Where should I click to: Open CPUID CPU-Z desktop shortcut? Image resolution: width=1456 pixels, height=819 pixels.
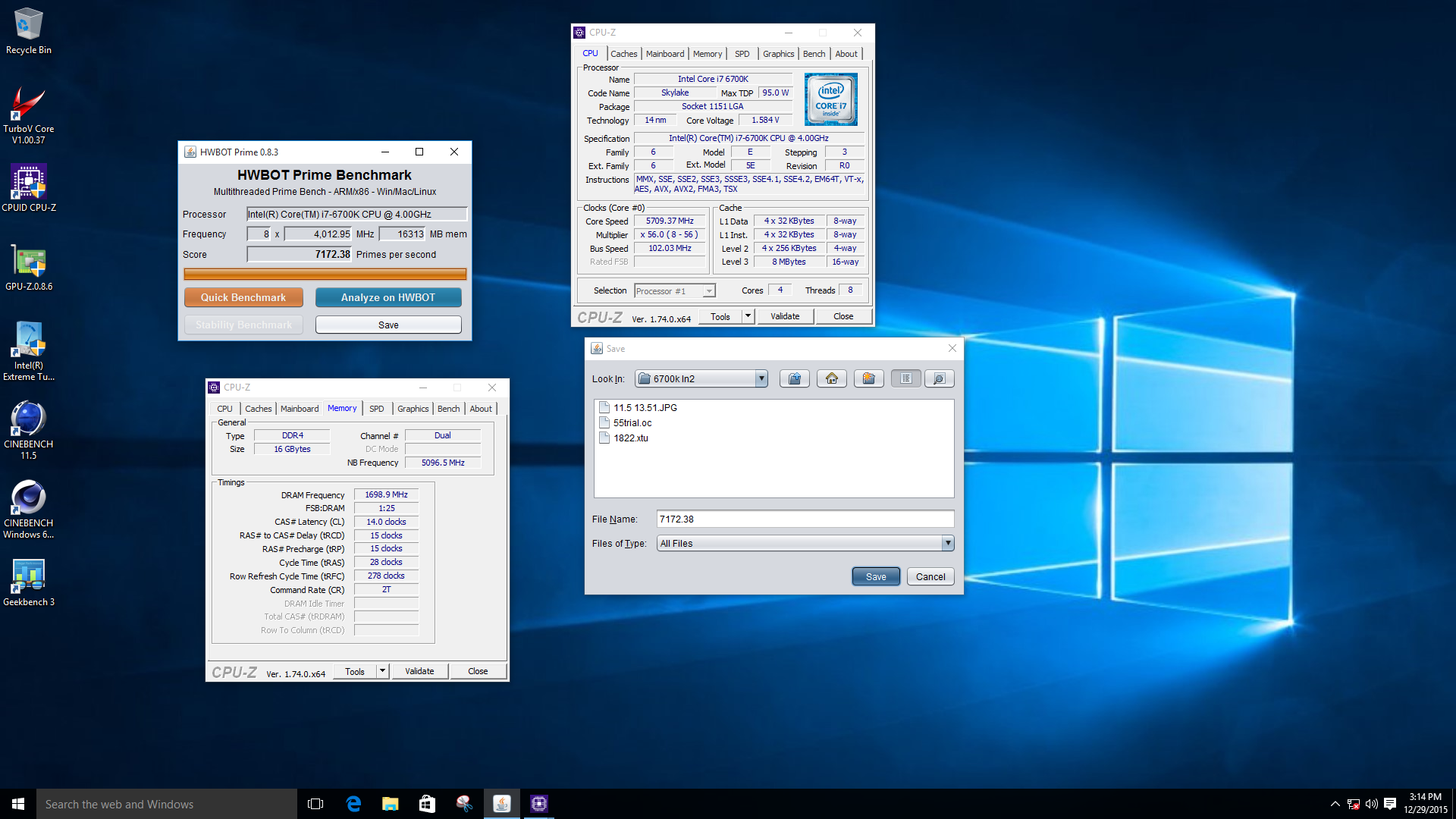(29, 188)
